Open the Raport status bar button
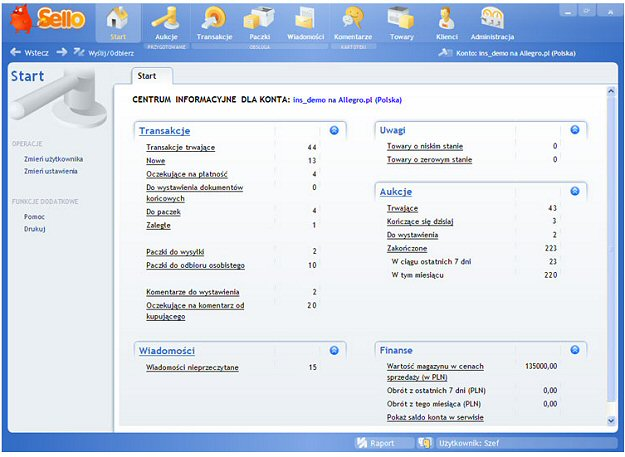The height and width of the screenshot is (457, 625). (x=375, y=442)
